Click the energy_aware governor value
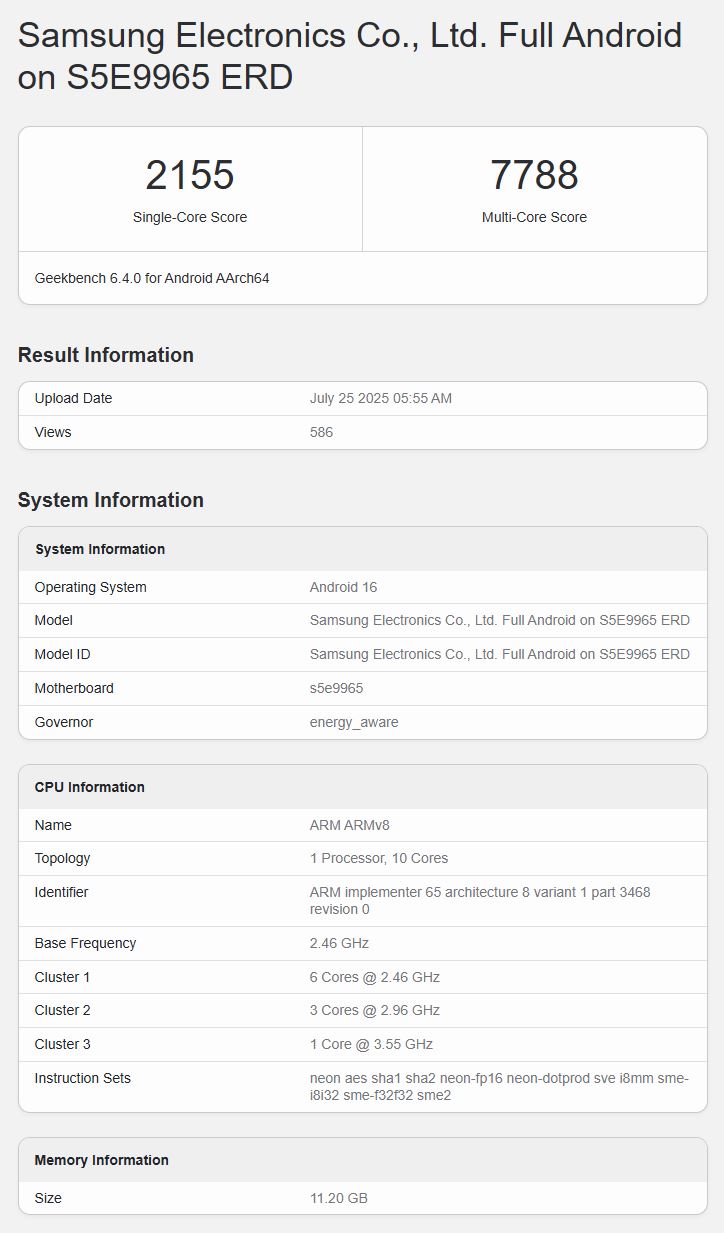724x1233 pixels. 354,722
